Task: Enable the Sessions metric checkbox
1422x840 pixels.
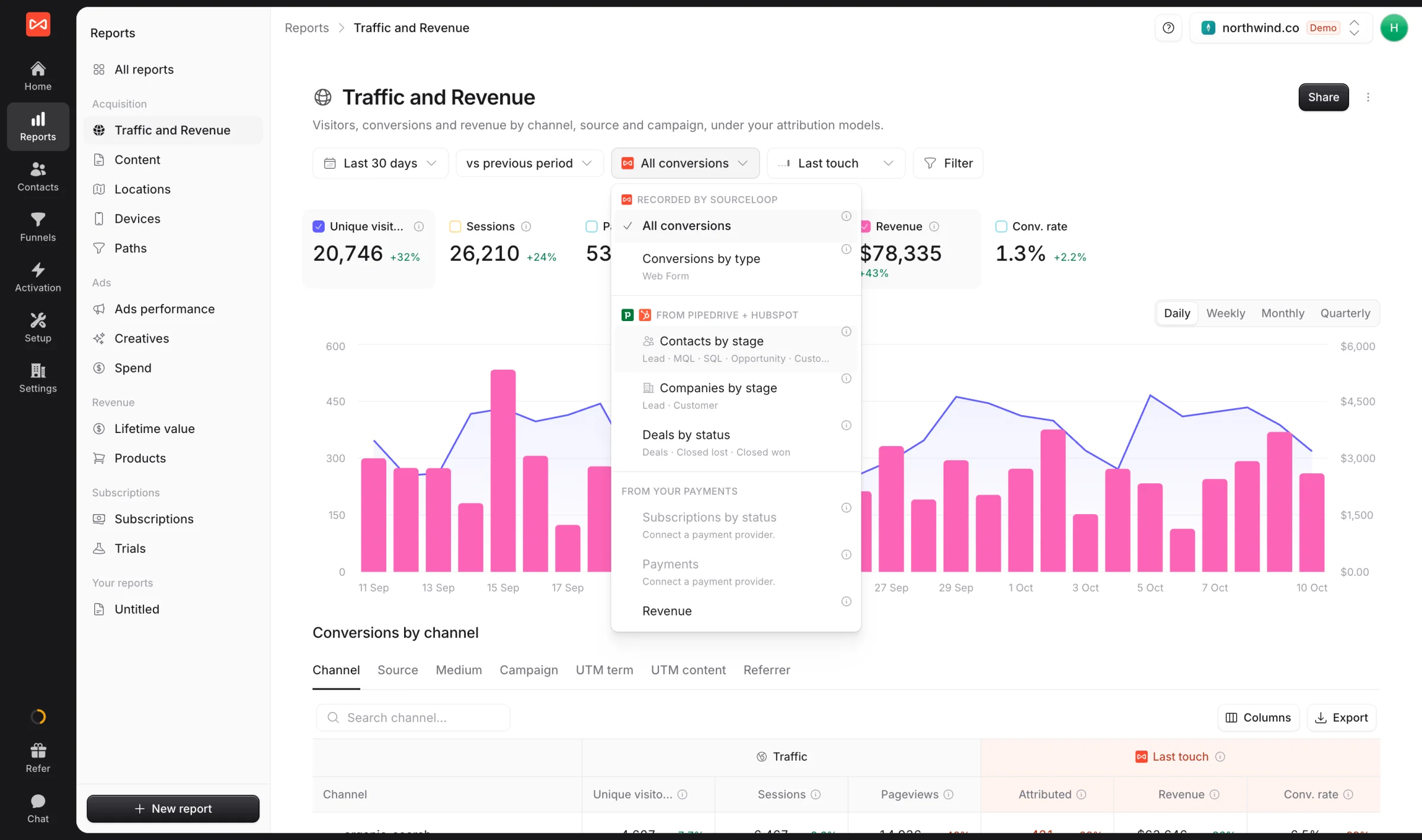Action: [x=455, y=226]
